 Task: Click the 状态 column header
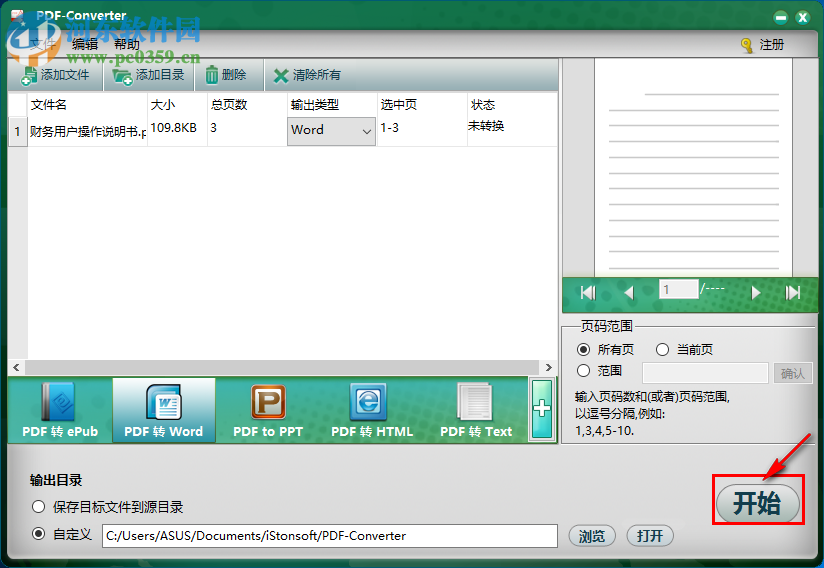click(512, 105)
